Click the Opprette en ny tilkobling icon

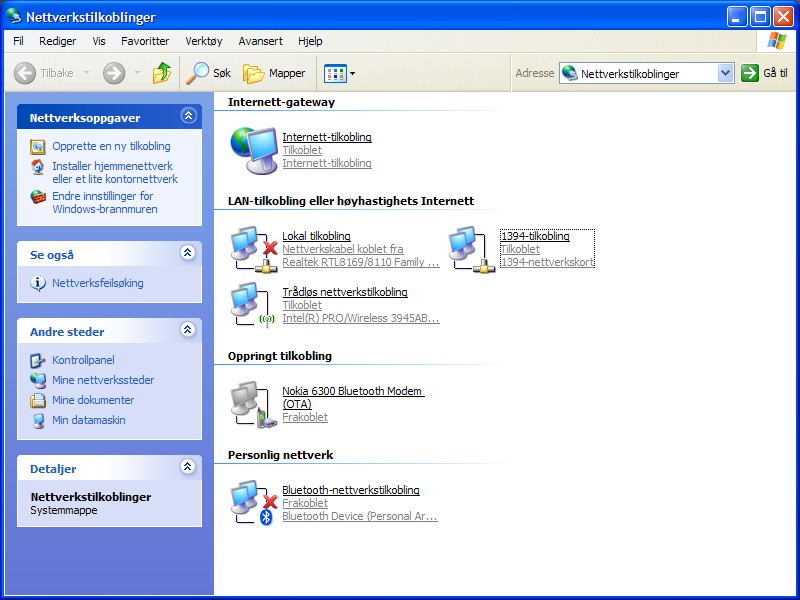coord(38,147)
